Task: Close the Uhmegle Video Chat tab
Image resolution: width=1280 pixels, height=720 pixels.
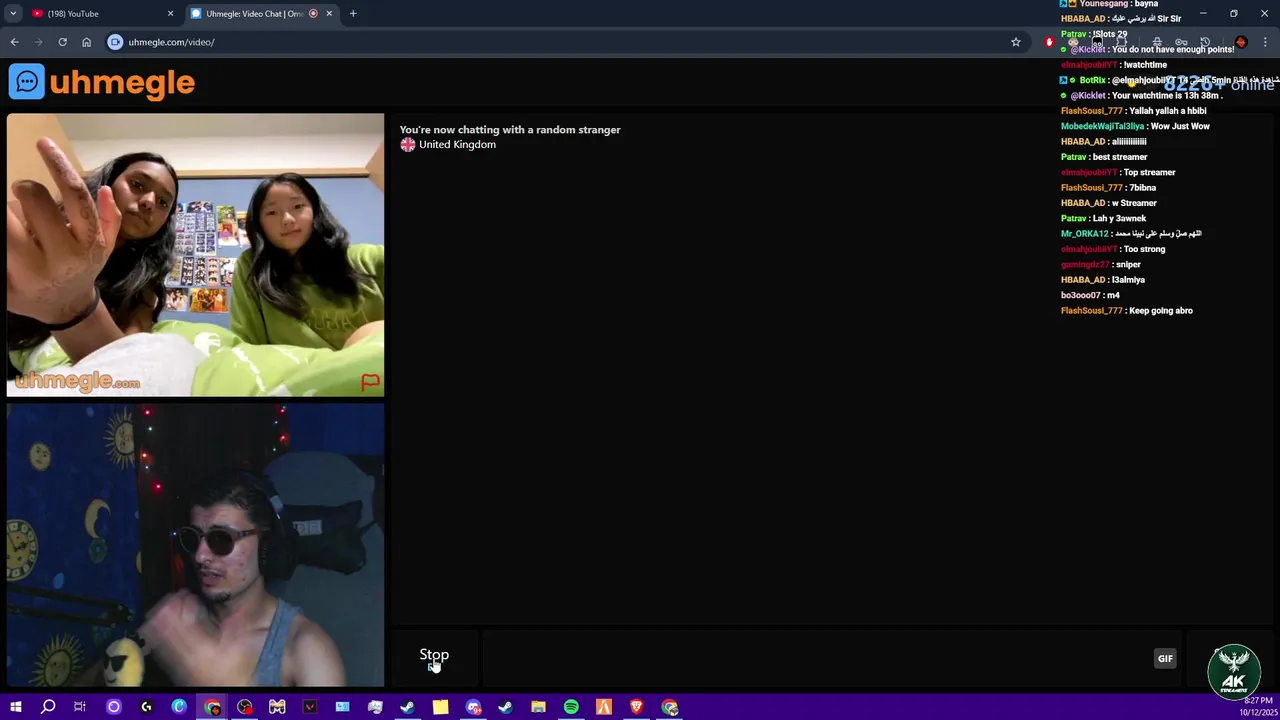Action: [329, 14]
